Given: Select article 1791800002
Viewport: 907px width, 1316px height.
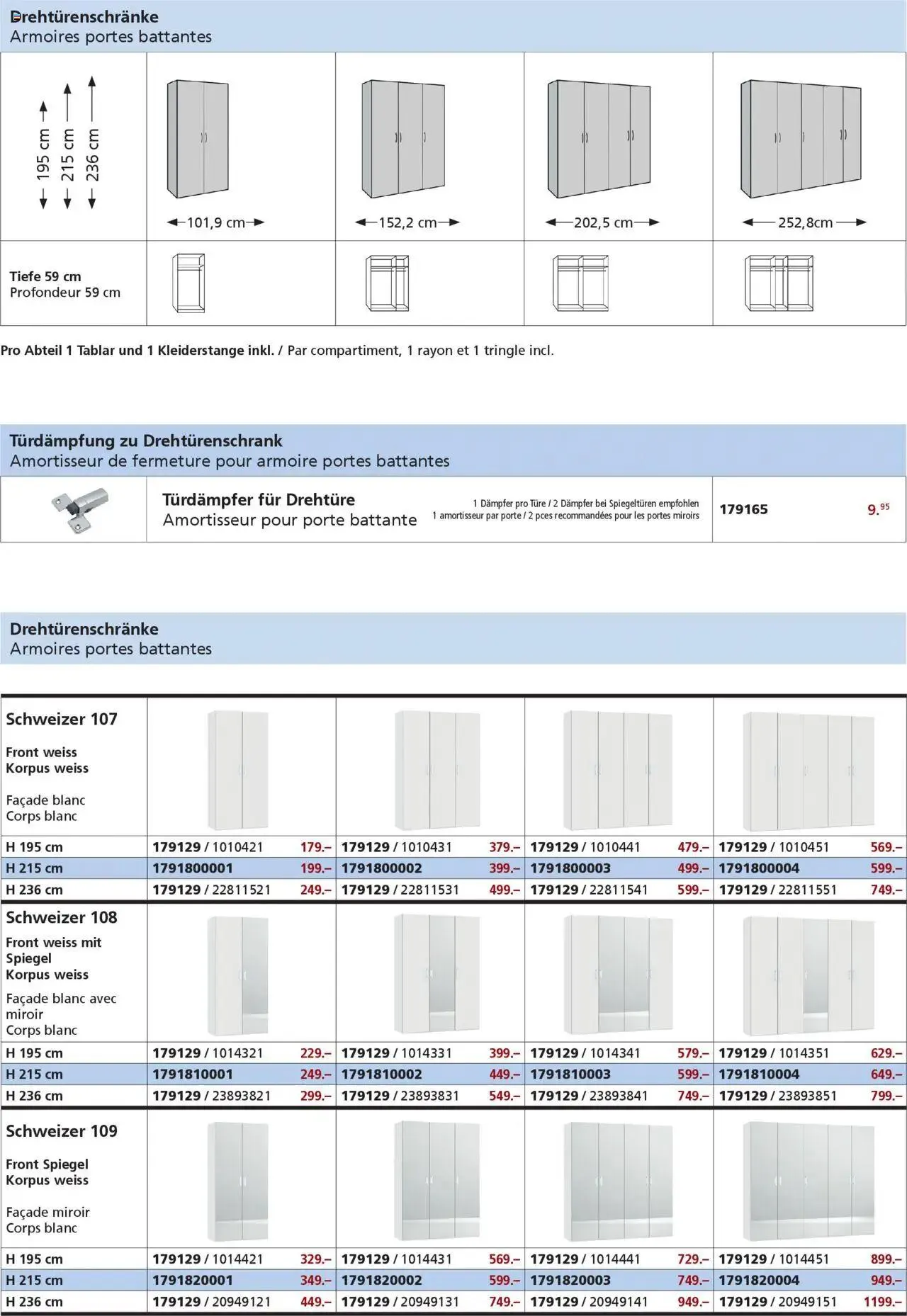Looking at the screenshot, I should [x=382, y=868].
